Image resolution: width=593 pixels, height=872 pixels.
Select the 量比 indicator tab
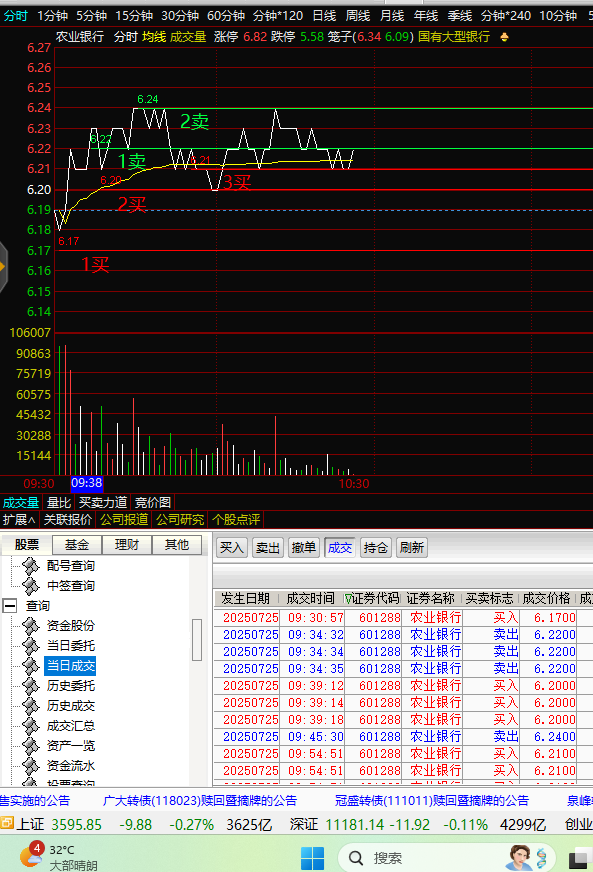[x=58, y=503]
